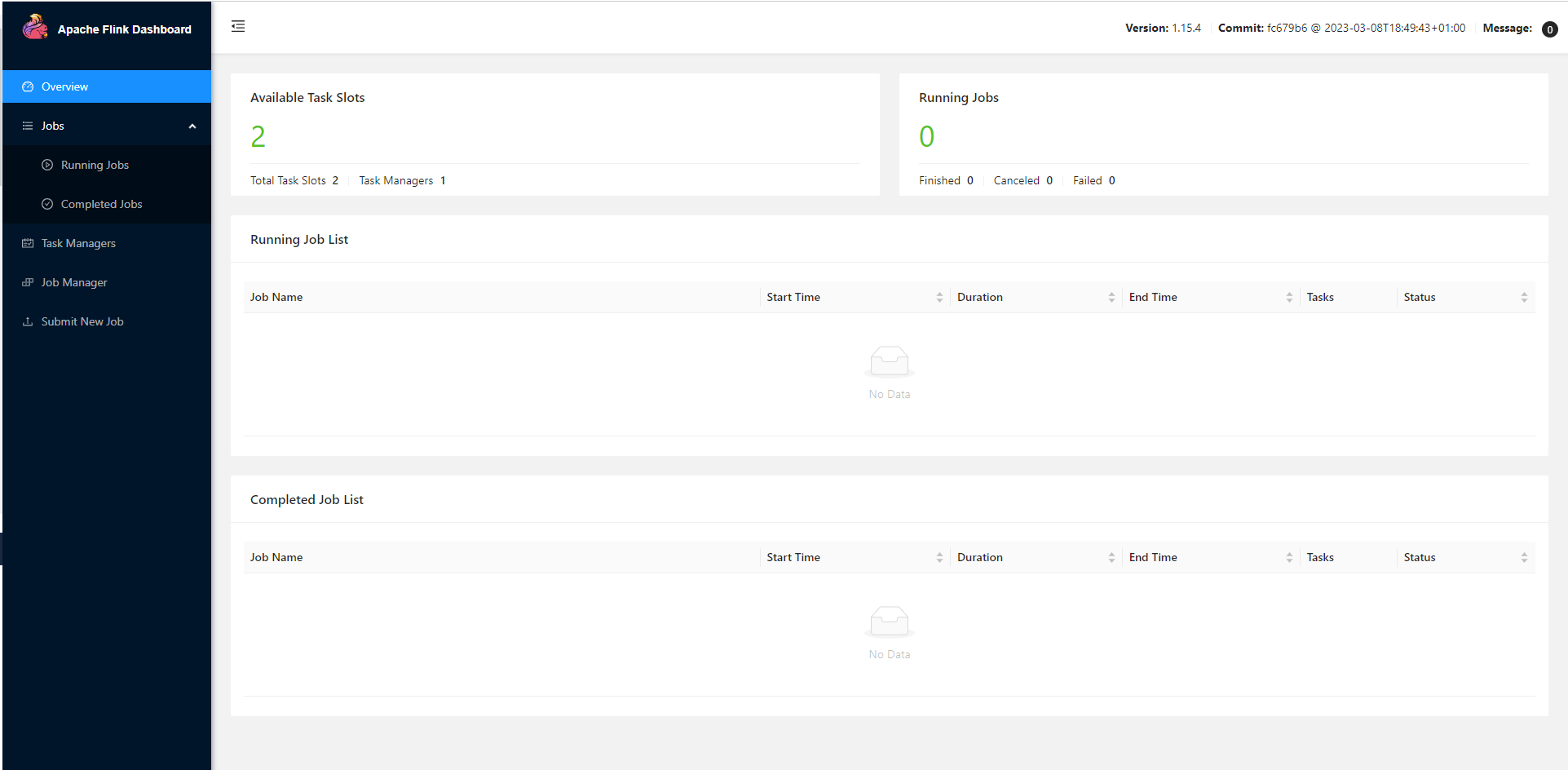Click the Running Jobs play-circle icon
This screenshot has width=1568, height=770.
pyautogui.click(x=47, y=165)
